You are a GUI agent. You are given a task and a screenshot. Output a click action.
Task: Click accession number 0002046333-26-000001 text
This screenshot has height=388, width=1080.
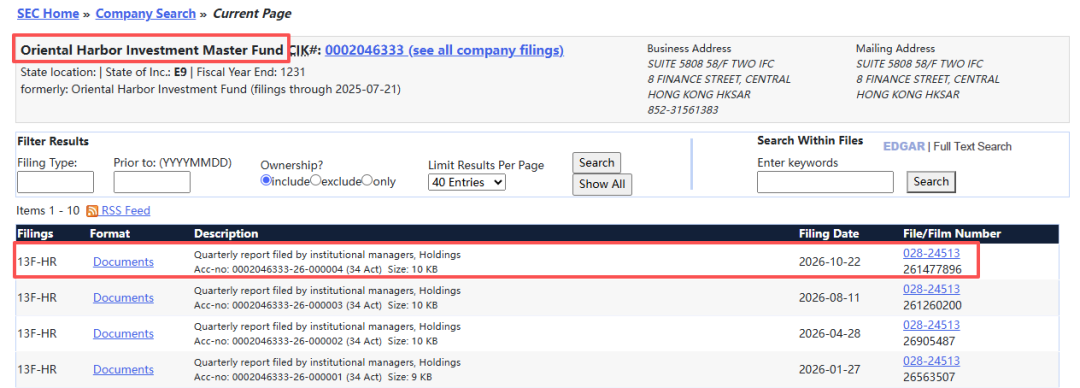coord(287,377)
